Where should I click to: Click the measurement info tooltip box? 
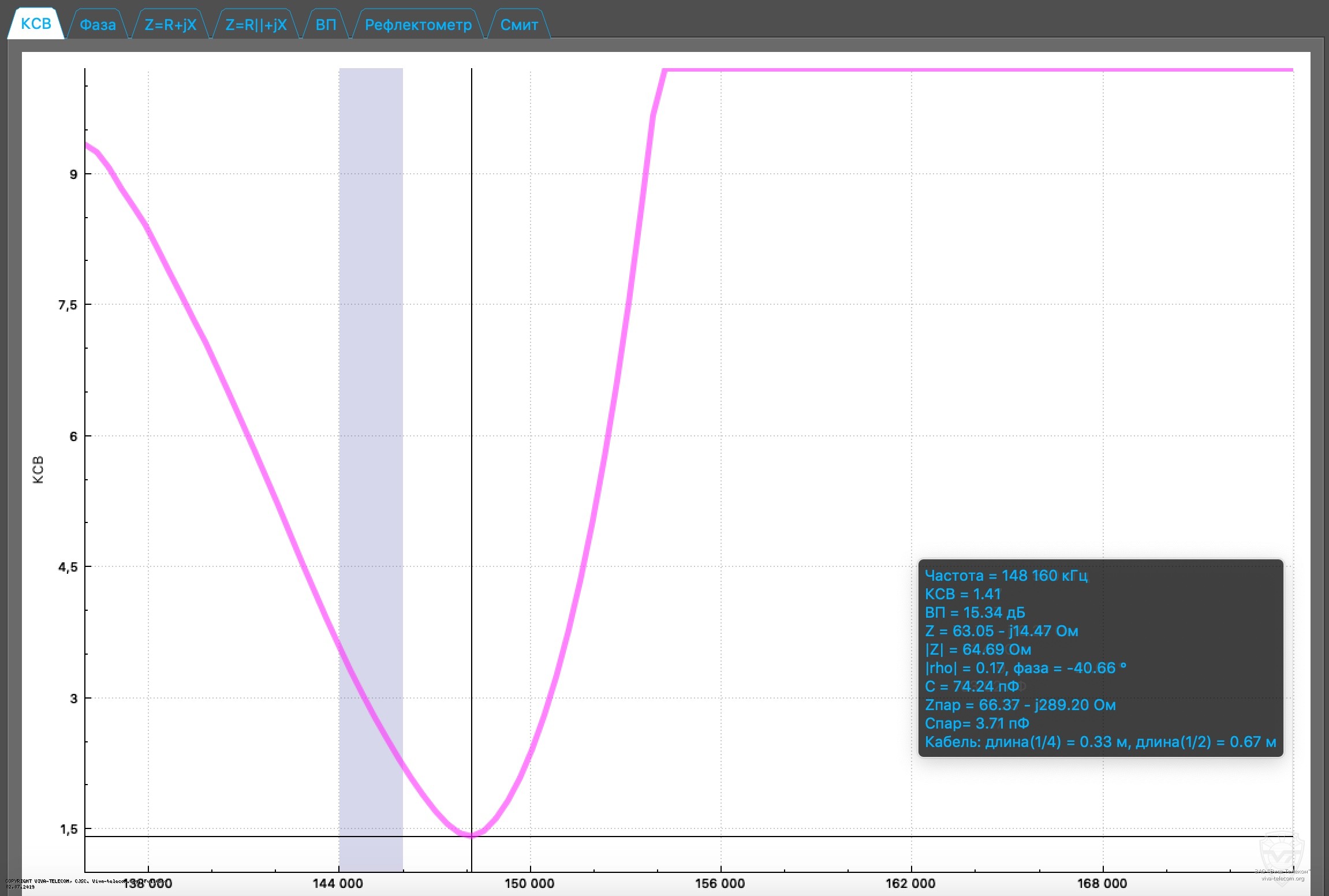point(1100,658)
